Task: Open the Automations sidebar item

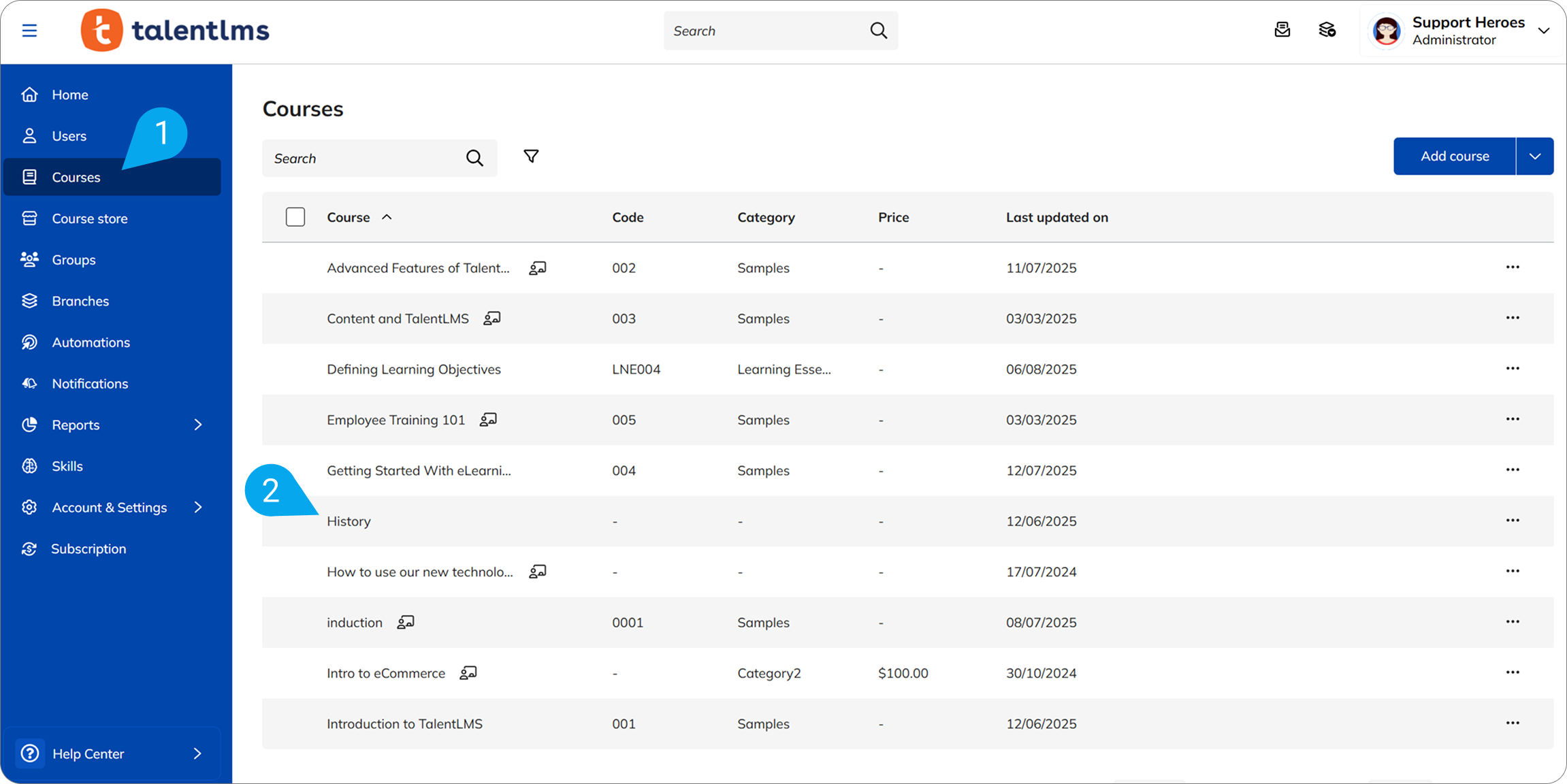Action: click(x=91, y=342)
